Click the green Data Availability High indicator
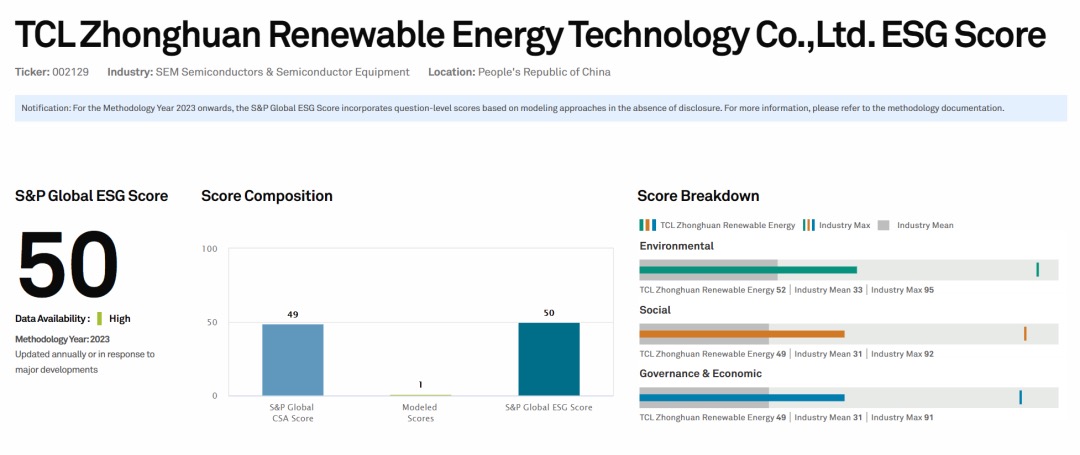Image resolution: width=1080 pixels, height=455 pixels. (100, 319)
